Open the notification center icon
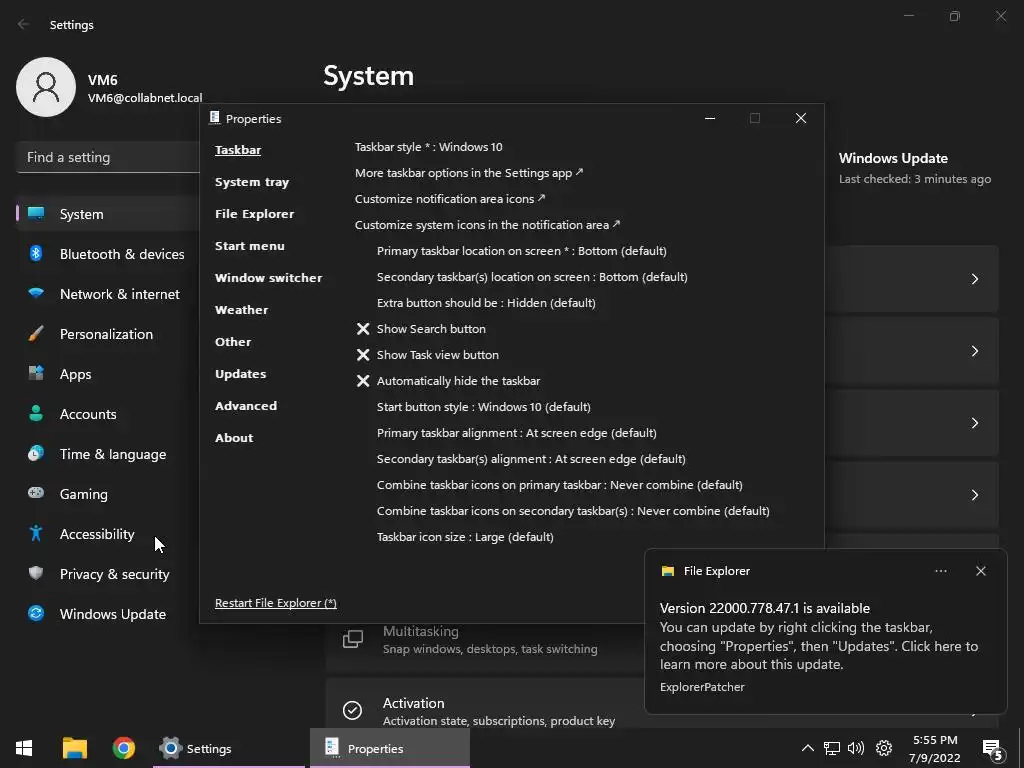The image size is (1024, 768). click(x=992, y=750)
